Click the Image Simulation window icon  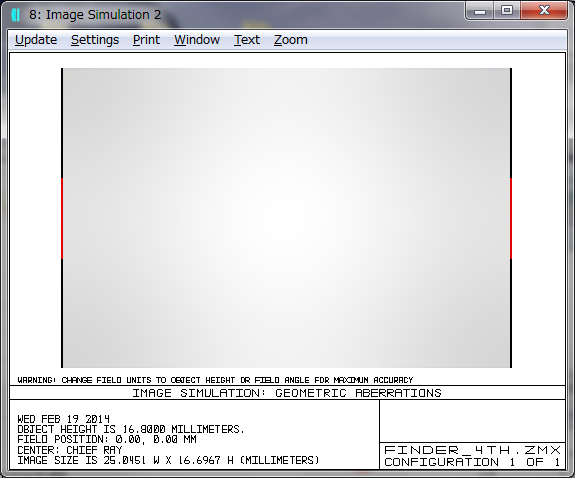[x=15, y=15]
